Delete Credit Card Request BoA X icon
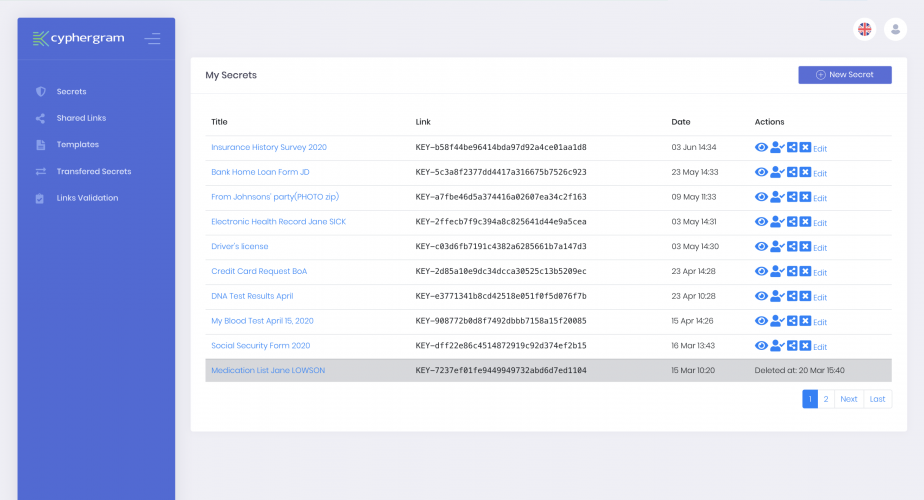This screenshot has width=924, height=500. tap(806, 271)
